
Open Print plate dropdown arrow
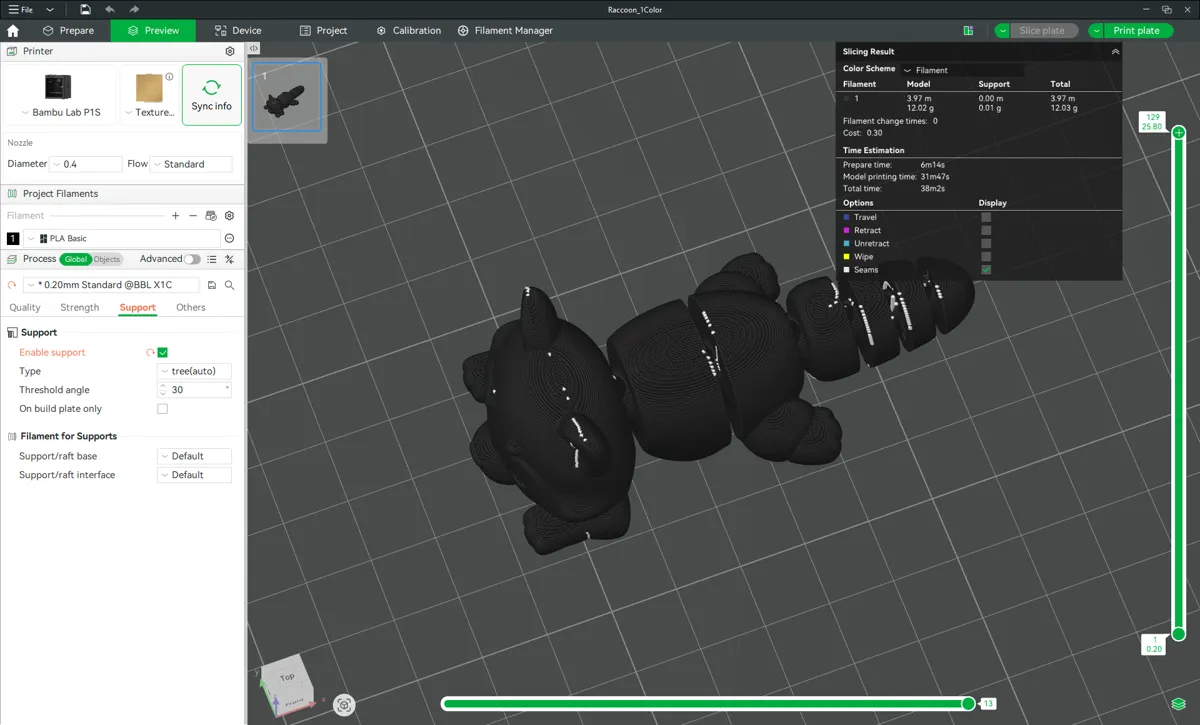tap(1097, 31)
